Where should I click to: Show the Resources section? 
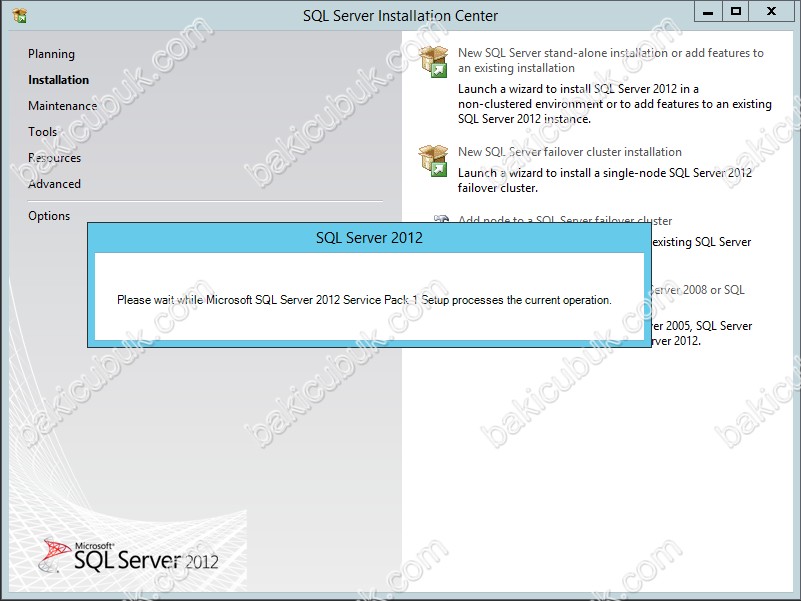[54, 158]
